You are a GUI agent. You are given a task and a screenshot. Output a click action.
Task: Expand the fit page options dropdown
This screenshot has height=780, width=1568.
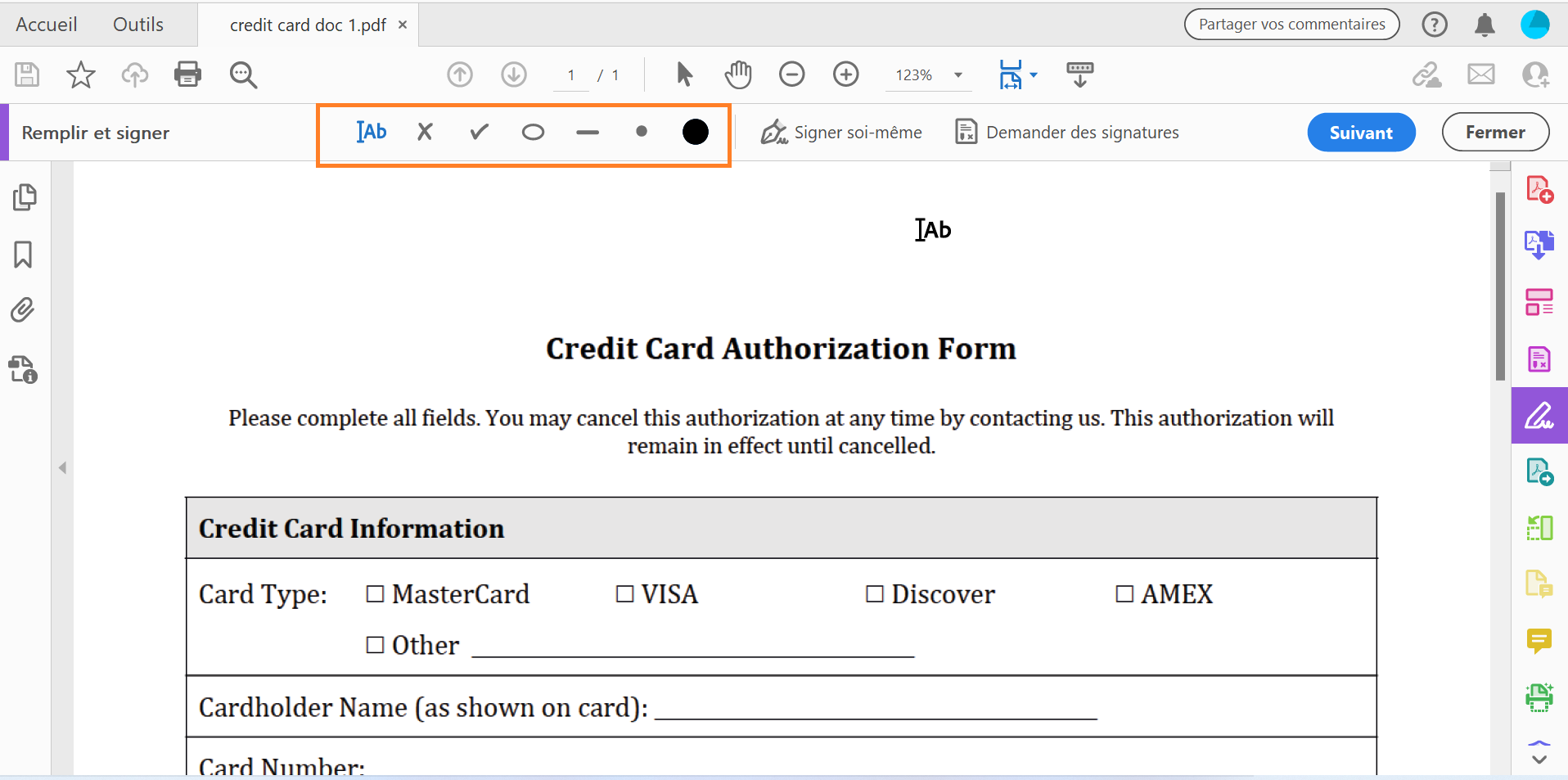tap(1034, 74)
